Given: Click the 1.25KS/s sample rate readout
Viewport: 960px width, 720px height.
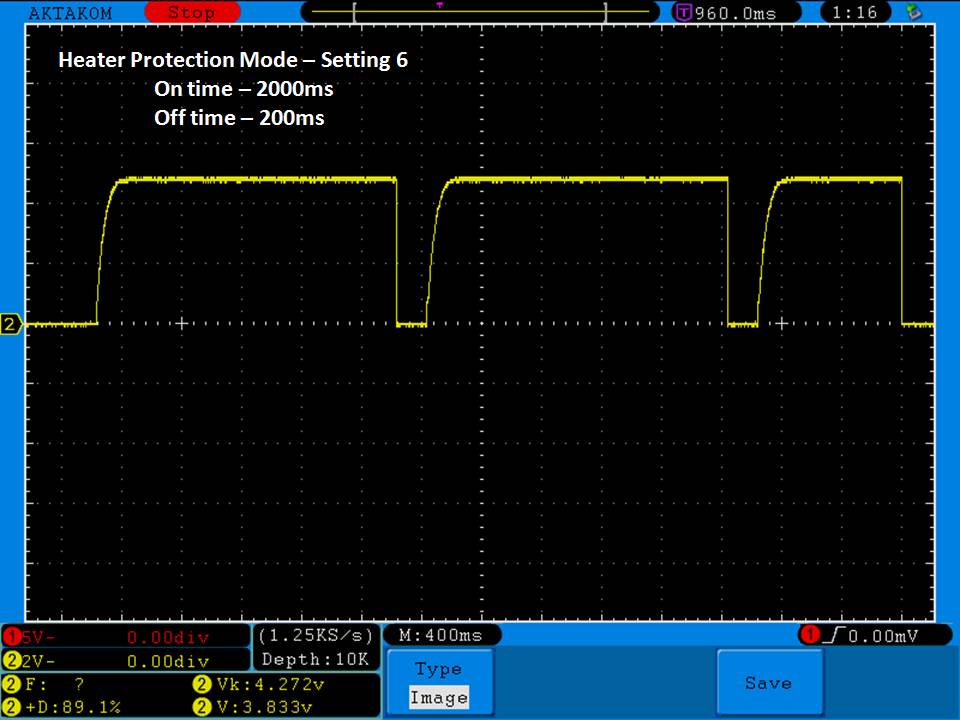Looking at the screenshot, I should (316, 635).
